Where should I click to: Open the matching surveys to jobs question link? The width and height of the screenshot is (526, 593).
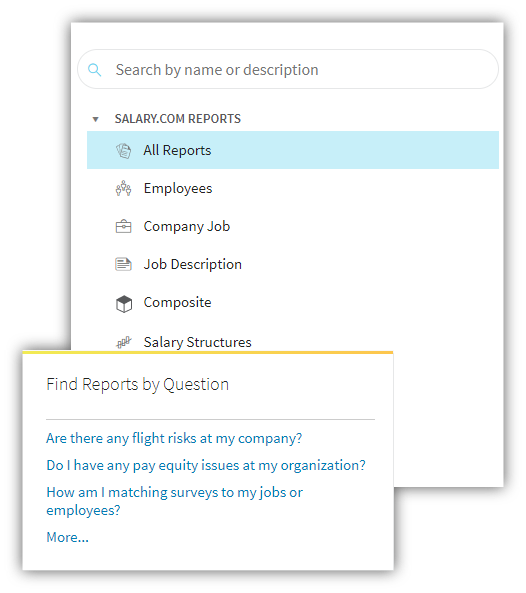click(x=174, y=501)
